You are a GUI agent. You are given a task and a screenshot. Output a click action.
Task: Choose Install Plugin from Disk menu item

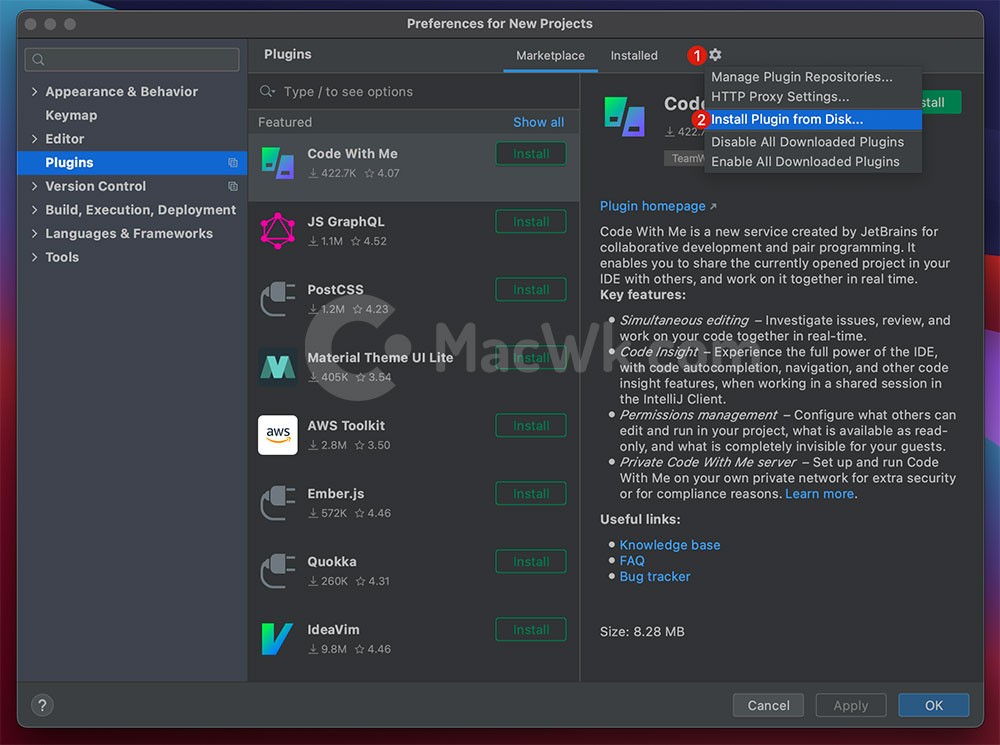(787, 119)
